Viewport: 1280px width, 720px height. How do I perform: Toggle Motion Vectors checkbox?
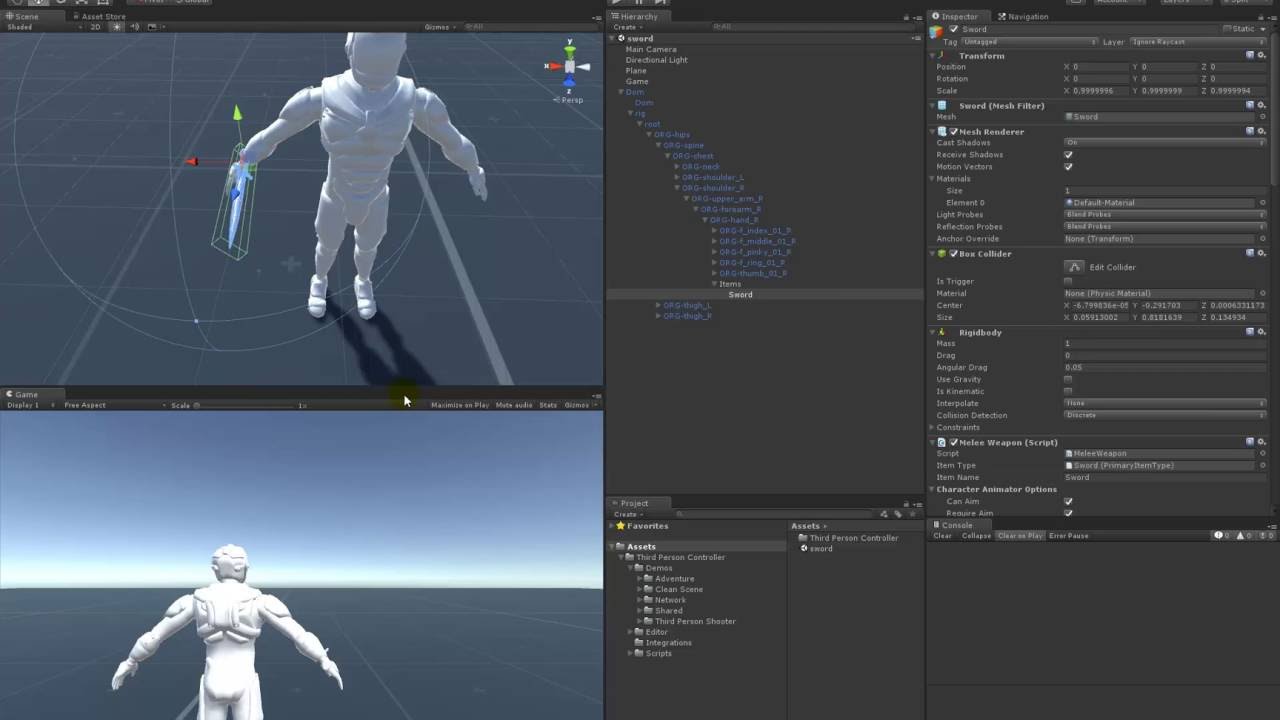(x=1068, y=167)
